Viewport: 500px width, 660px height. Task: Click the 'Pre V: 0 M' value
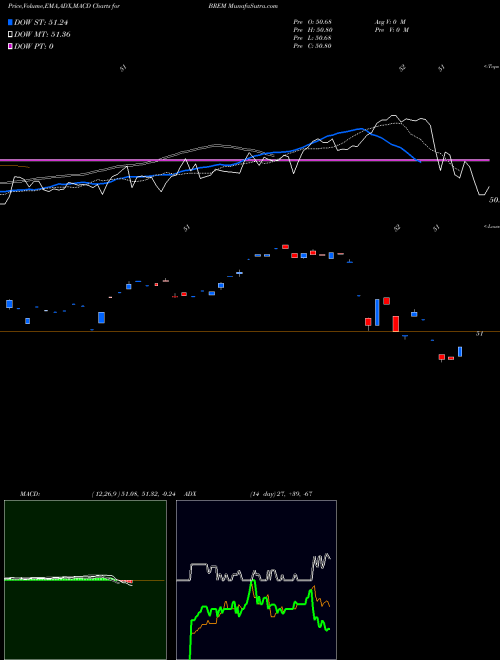(392, 30)
